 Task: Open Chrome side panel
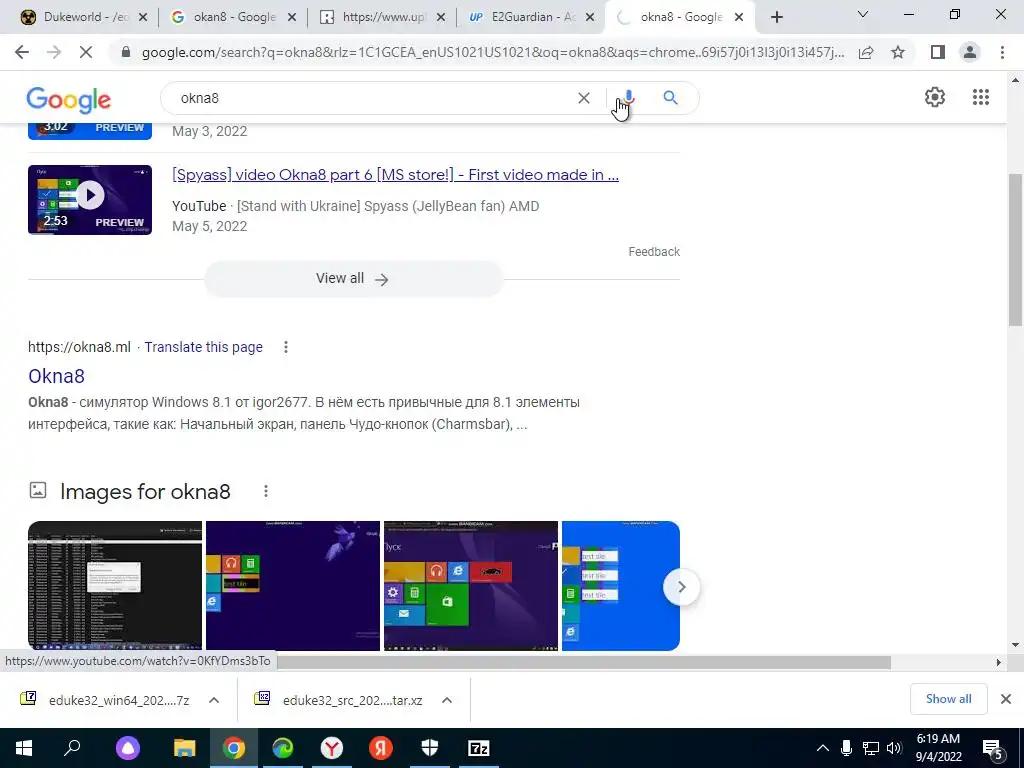[x=938, y=52]
